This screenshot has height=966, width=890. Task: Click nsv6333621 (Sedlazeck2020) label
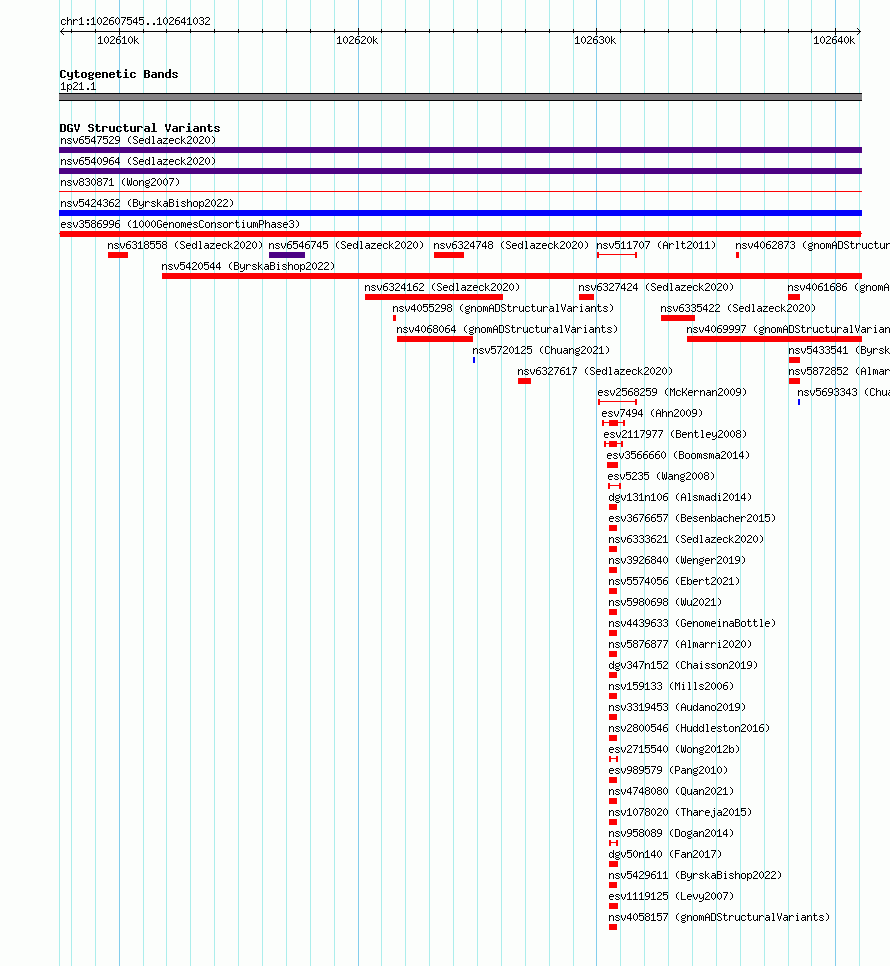(x=686, y=538)
